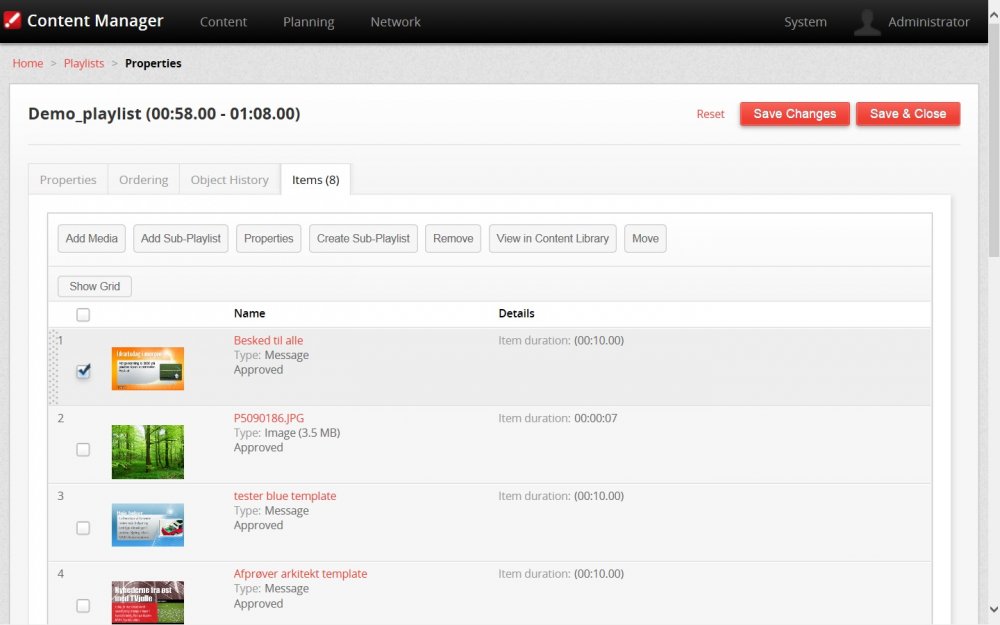Screen dimensions: 1000x625
Task: Select checkbox for tester blue template
Action: tap(83, 528)
